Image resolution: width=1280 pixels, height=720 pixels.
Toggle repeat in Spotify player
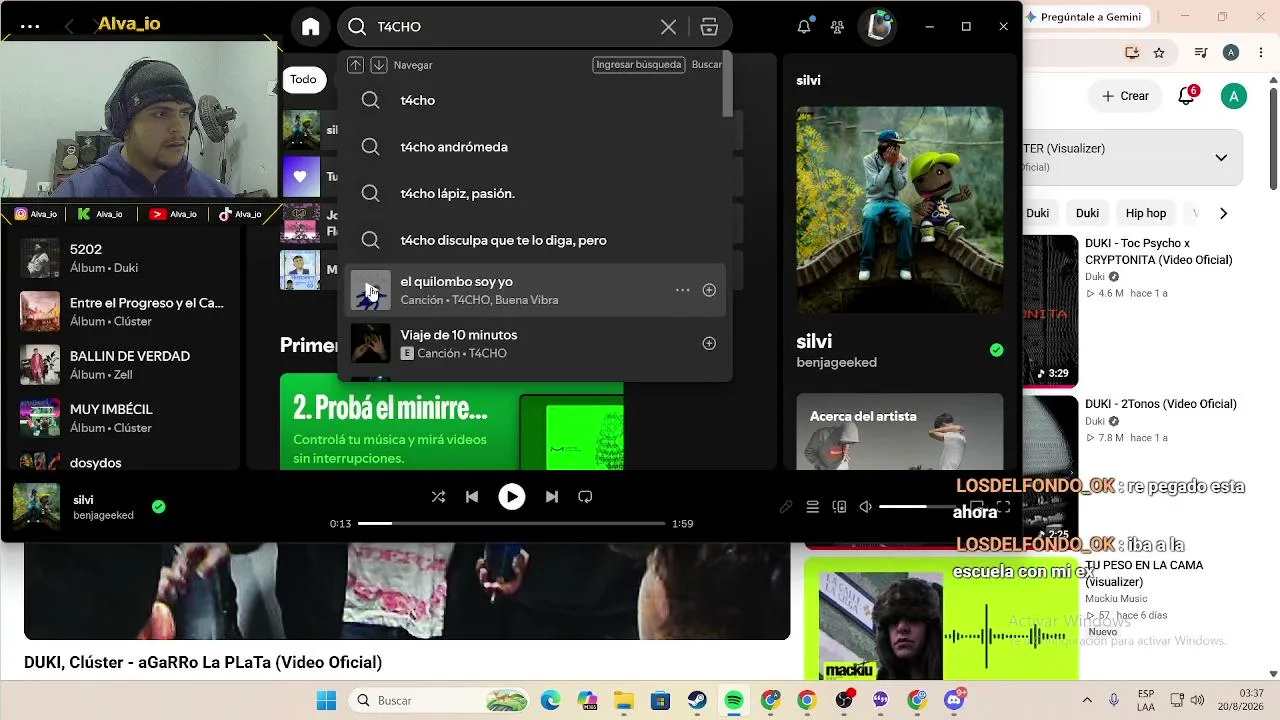[585, 496]
